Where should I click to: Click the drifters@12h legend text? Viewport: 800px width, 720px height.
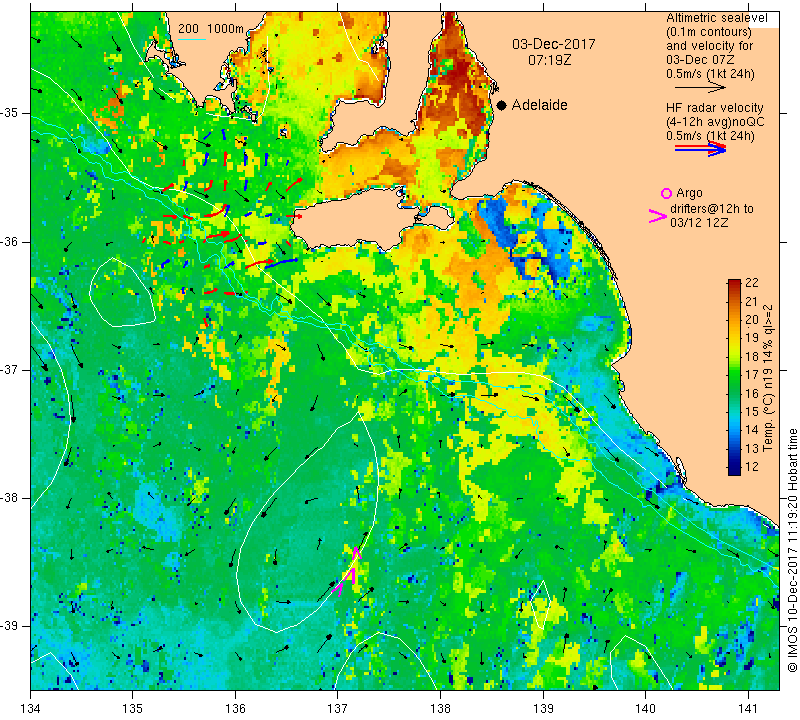click(x=712, y=209)
